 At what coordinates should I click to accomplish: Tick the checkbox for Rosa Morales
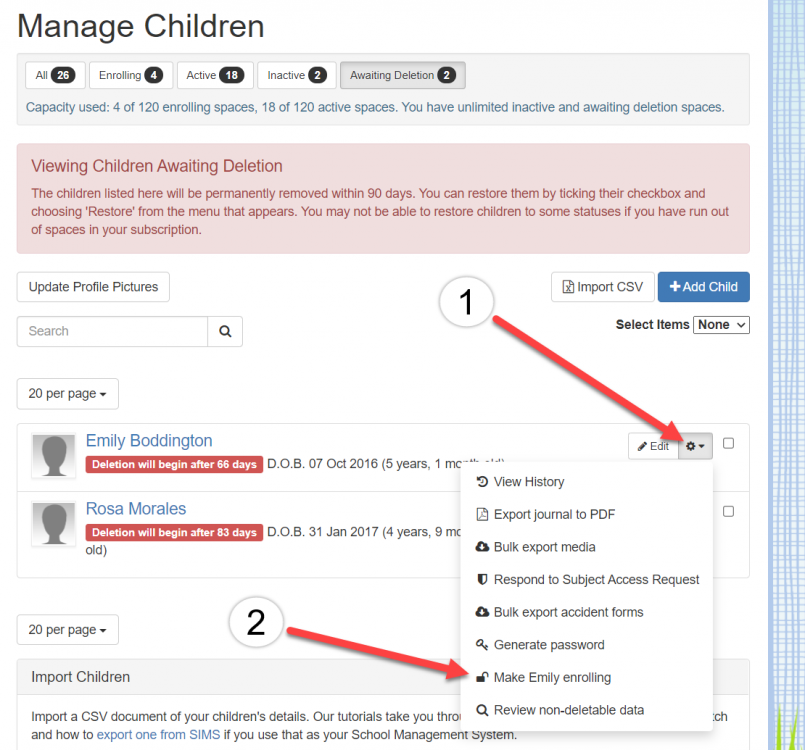[x=728, y=511]
